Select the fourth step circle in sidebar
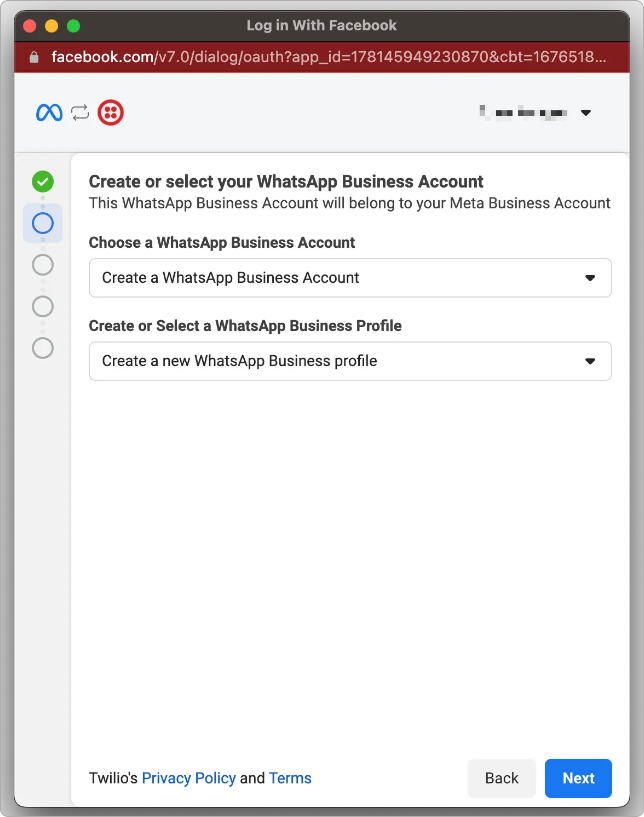 (43, 306)
